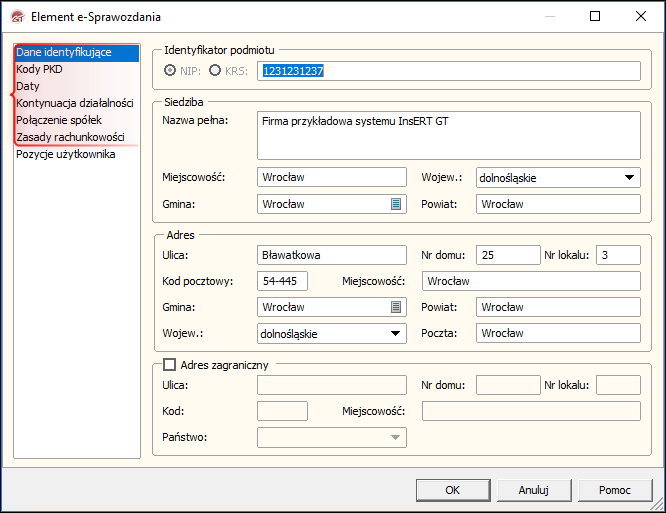The height and width of the screenshot is (513, 666).
Task: Select Dane identyfikujące in the side list
Action: click(77, 52)
